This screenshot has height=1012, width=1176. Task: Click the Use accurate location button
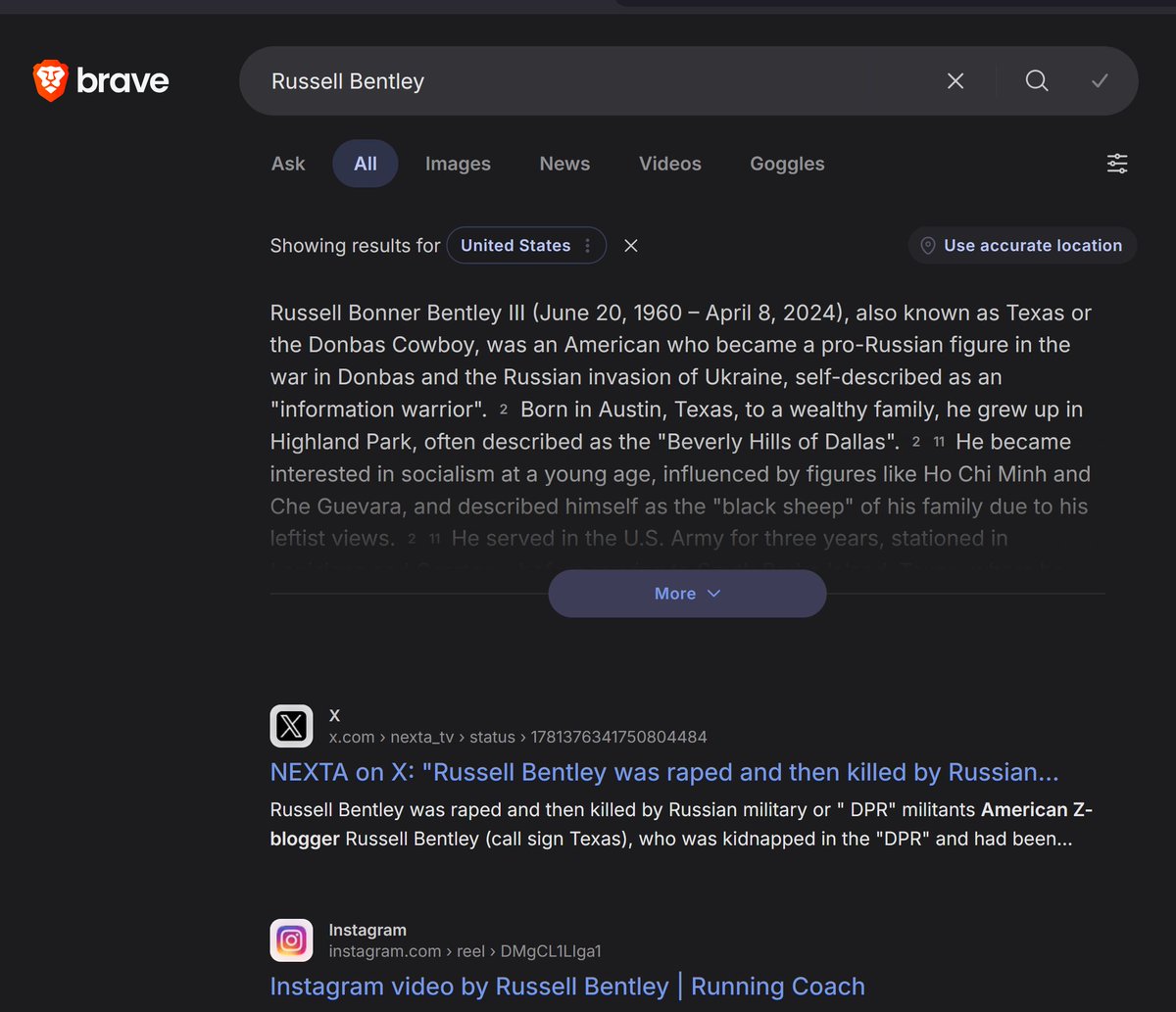pyautogui.click(x=1023, y=246)
